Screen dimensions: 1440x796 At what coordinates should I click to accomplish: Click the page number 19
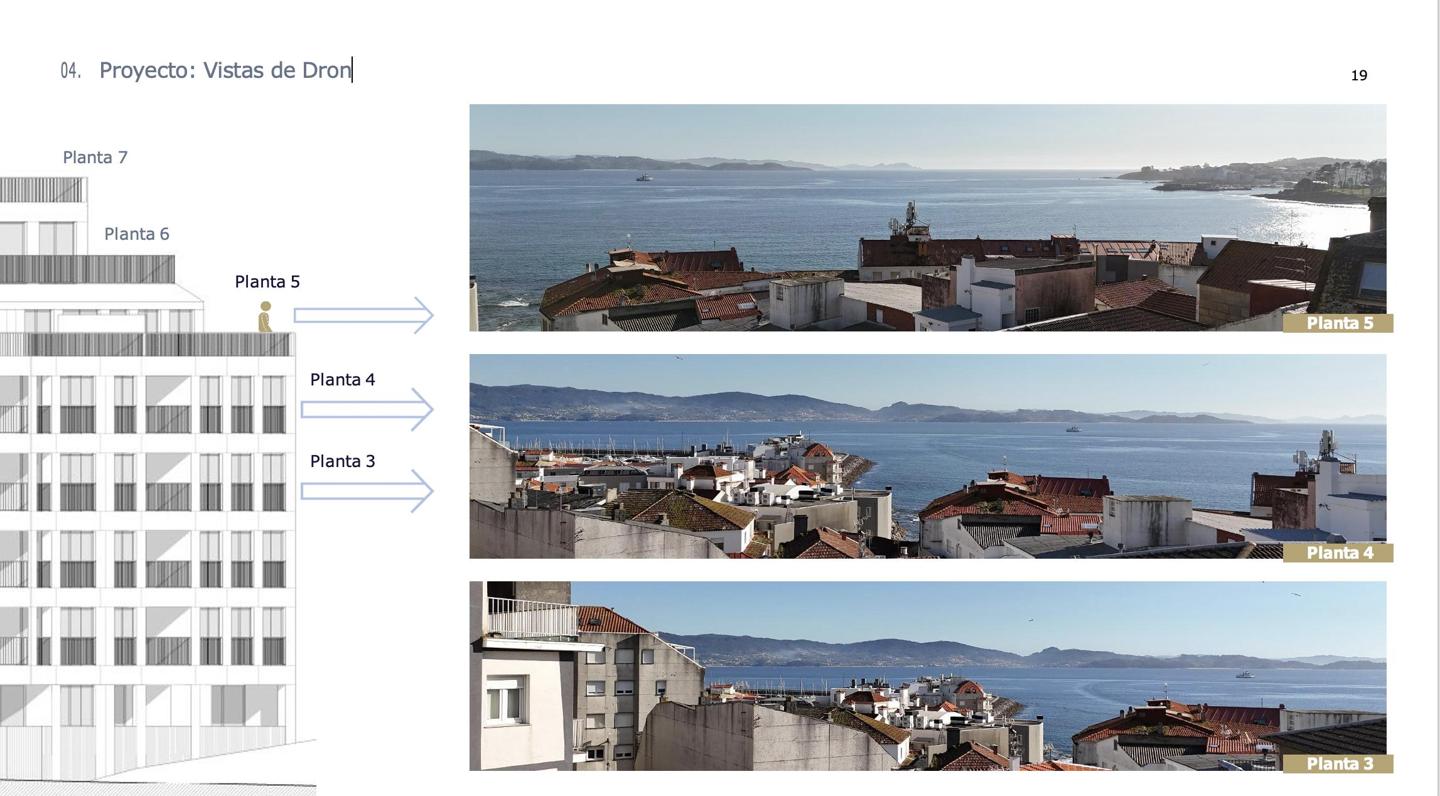[1359, 76]
